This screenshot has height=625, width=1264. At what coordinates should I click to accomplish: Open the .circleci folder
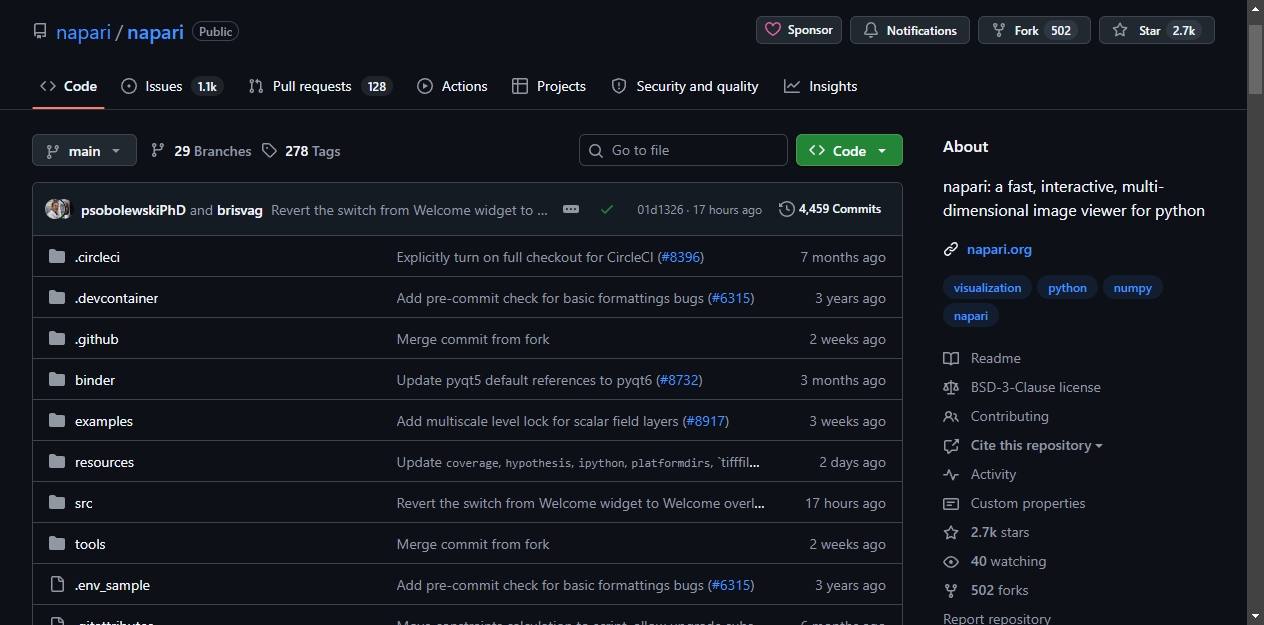97,257
